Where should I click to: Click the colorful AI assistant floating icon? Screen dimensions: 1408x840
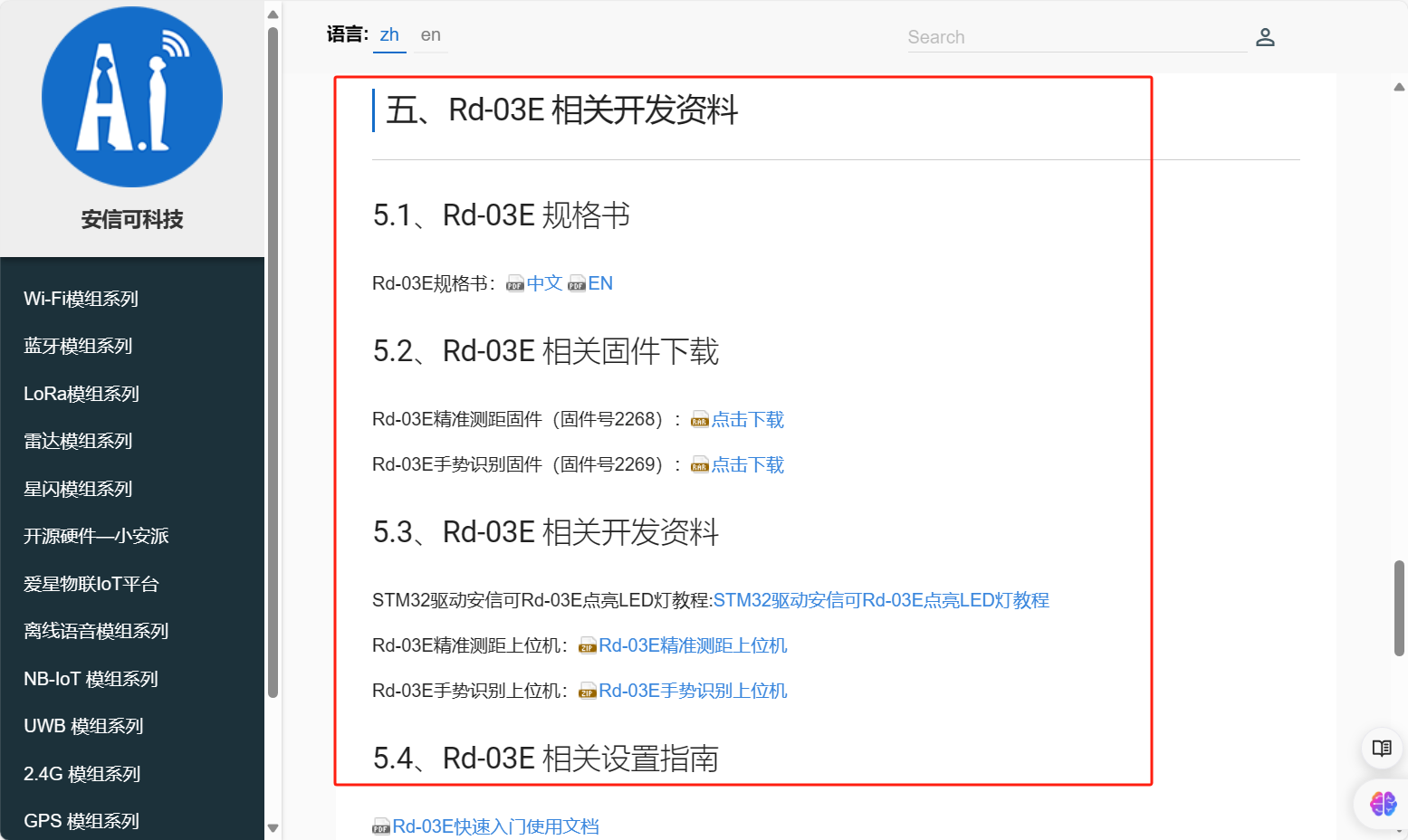point(1382,805)
